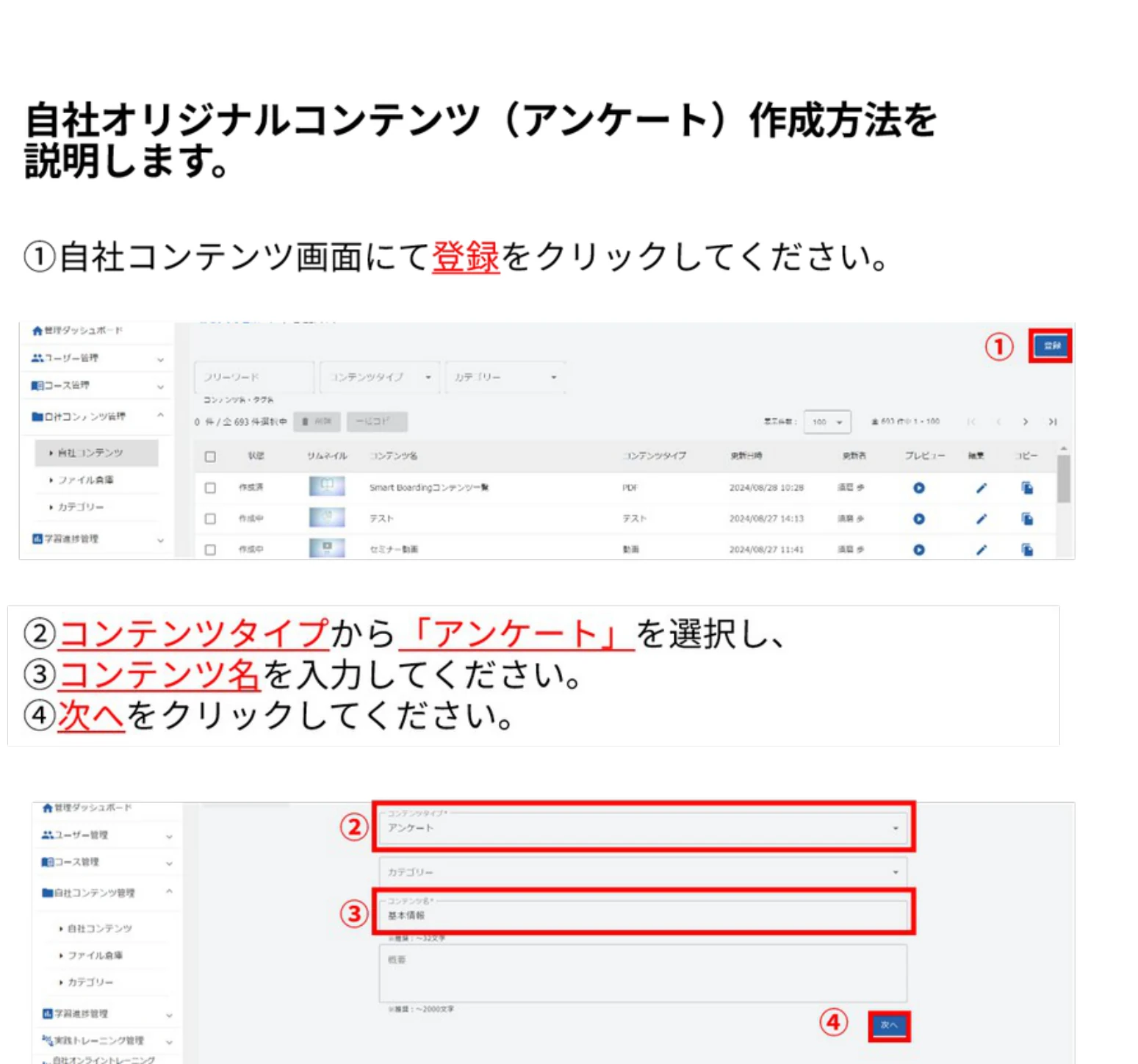The height and width of the screenshot is (1064, 1138).
Task: Edit the テスト row with pencil icon
Action: tap(981, 519)
